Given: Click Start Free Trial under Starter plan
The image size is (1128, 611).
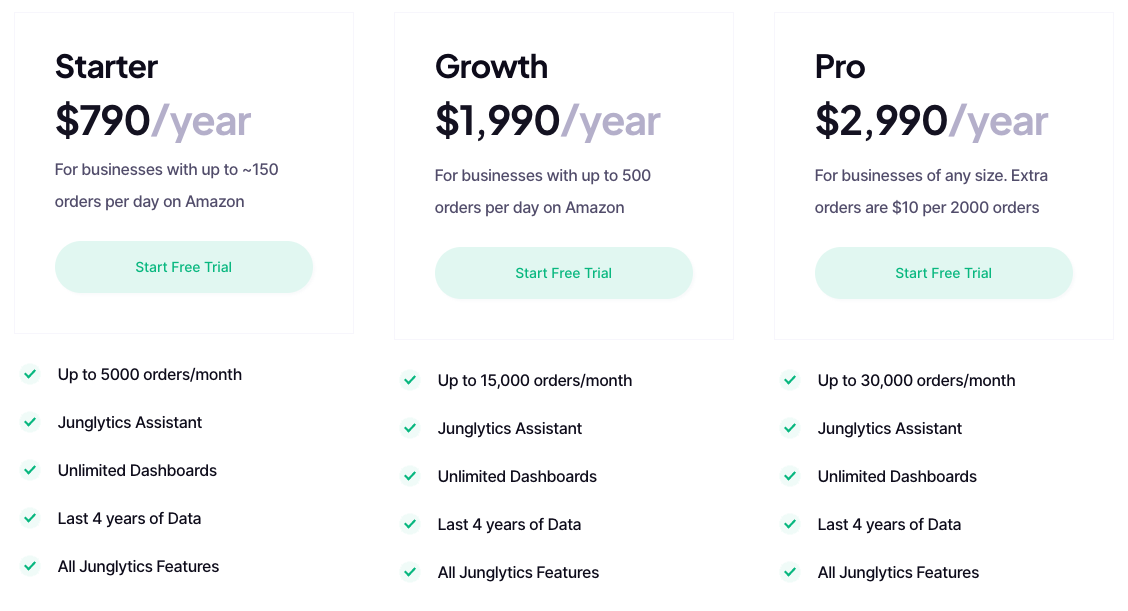Looking at the screenshot, I should (184, 267).
